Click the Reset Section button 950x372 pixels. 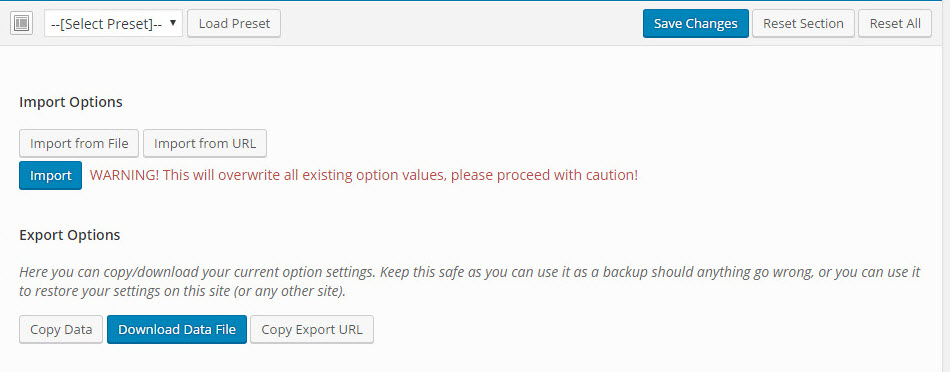(x=803, y=24)
